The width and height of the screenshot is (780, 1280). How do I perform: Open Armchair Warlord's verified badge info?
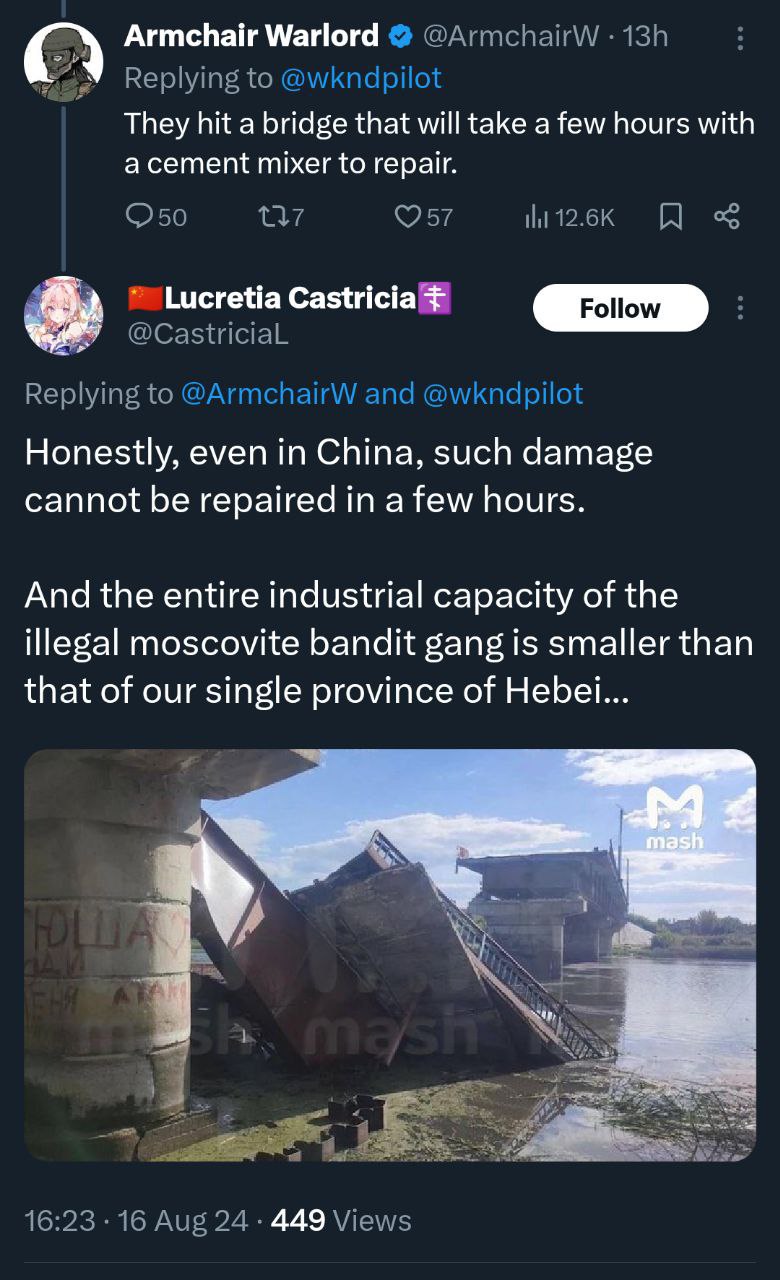400,37
